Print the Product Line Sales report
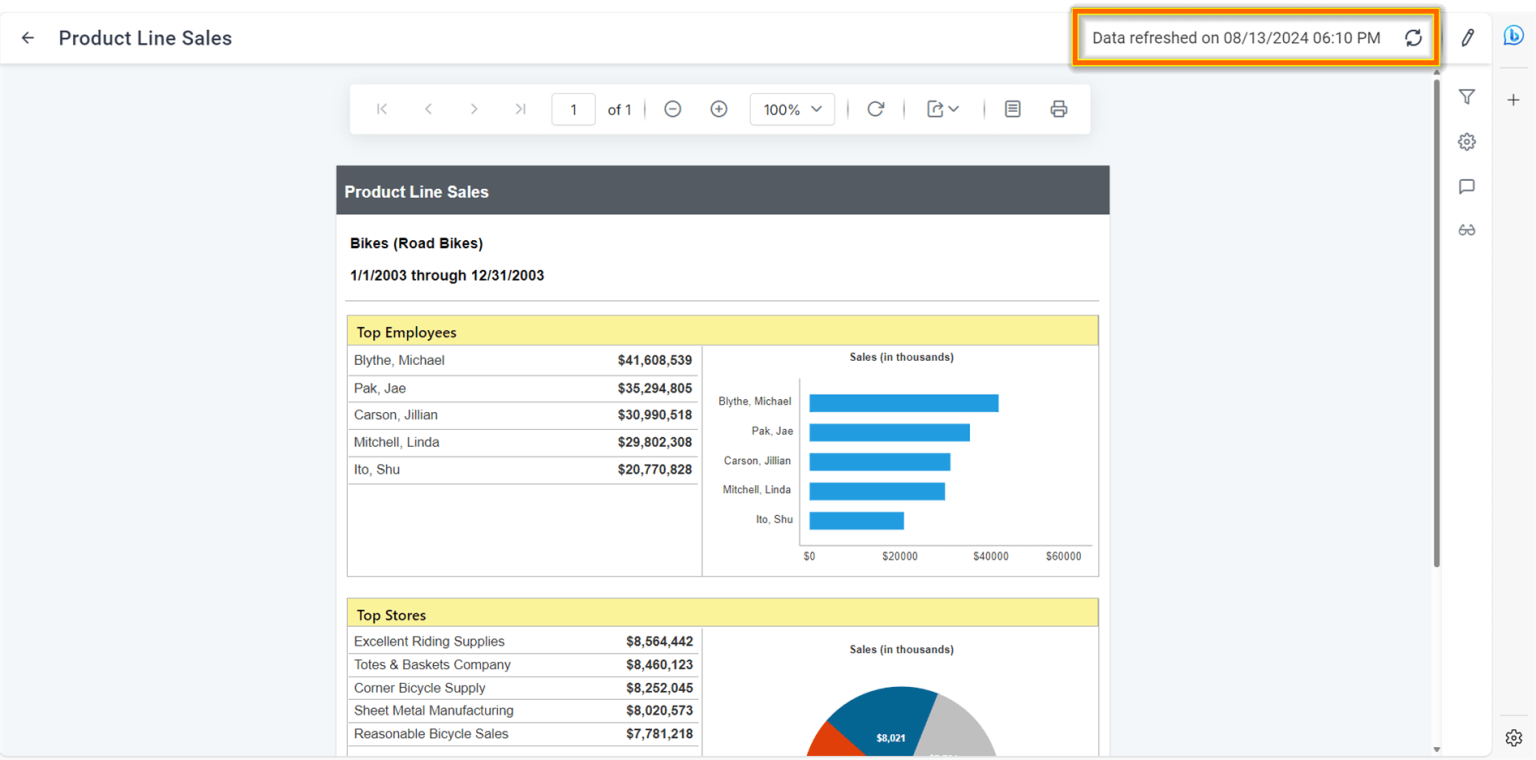This screenshot has height=760, width=1536. pyautogui.click(x=1059, y=108)
